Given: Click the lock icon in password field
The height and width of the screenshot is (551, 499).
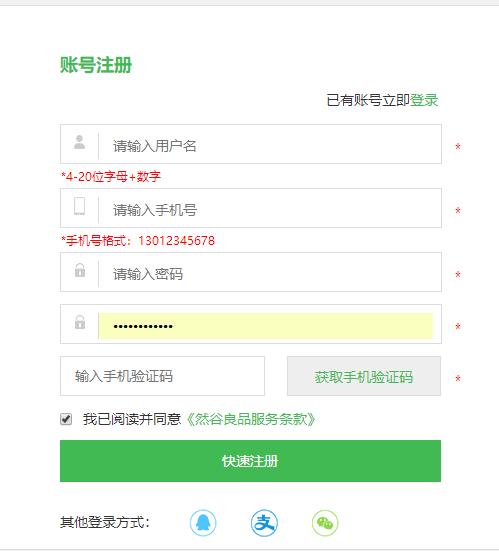Looking at the screenshot, I should (x=80, y=270).
